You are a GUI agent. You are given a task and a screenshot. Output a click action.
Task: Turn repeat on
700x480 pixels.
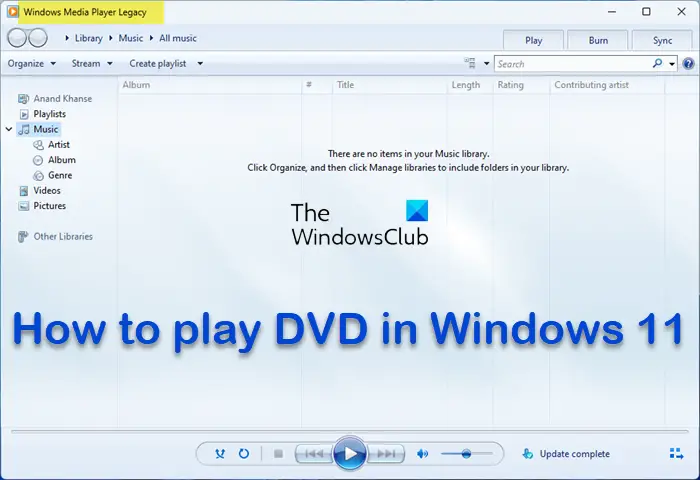click(x=244, y=454)
